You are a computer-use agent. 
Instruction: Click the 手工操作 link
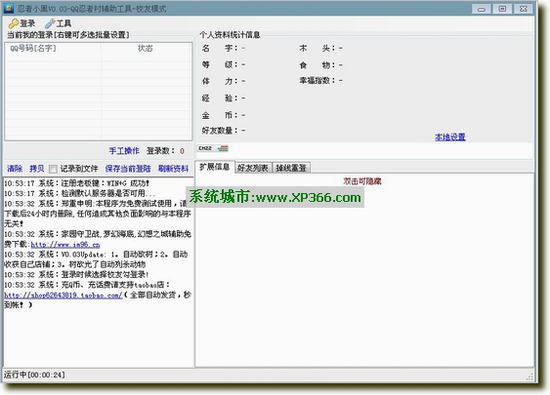pyautogui.click(x=124, y=151)
